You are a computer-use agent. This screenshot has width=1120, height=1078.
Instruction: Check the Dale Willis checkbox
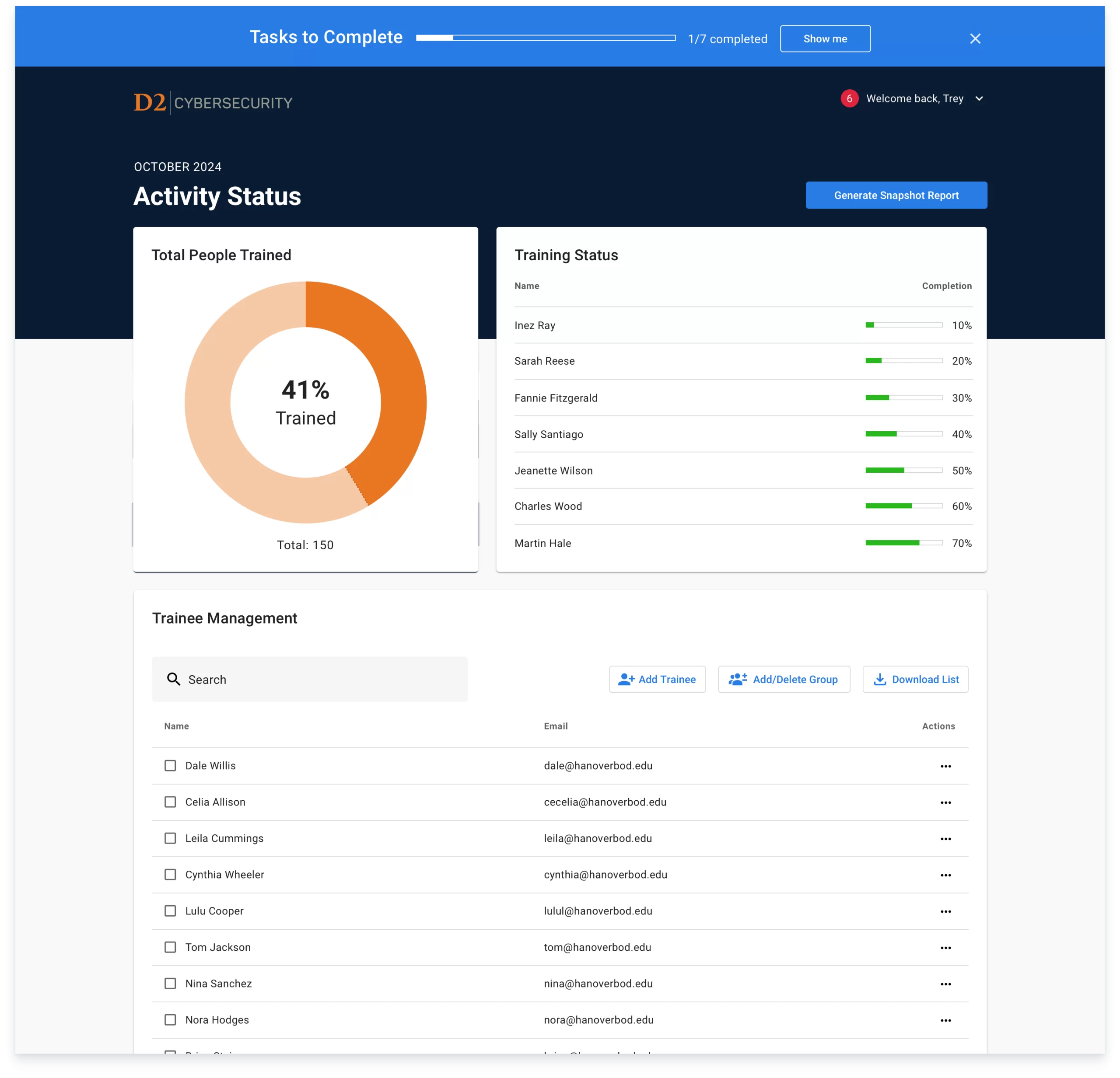170,765
